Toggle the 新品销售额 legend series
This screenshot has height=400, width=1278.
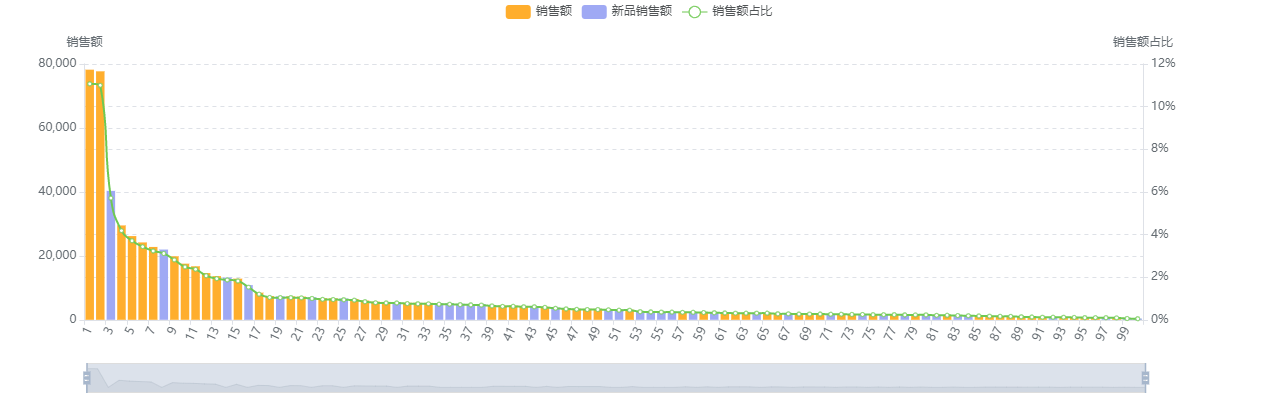click(x=626, y=12)
